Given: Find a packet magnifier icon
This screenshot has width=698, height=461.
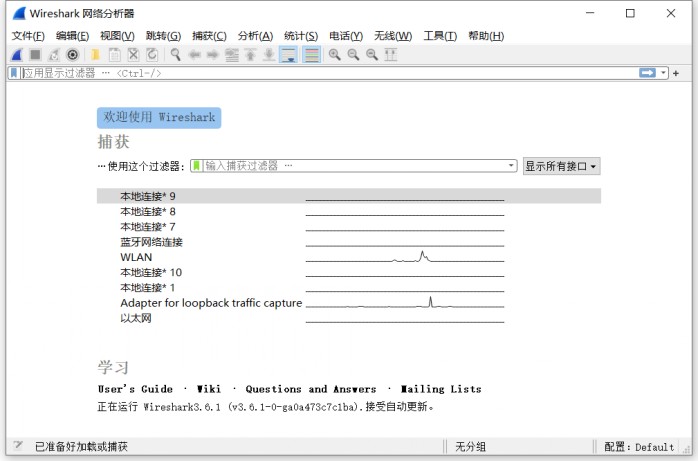Looking at the screenshot, I should [175, 55].
